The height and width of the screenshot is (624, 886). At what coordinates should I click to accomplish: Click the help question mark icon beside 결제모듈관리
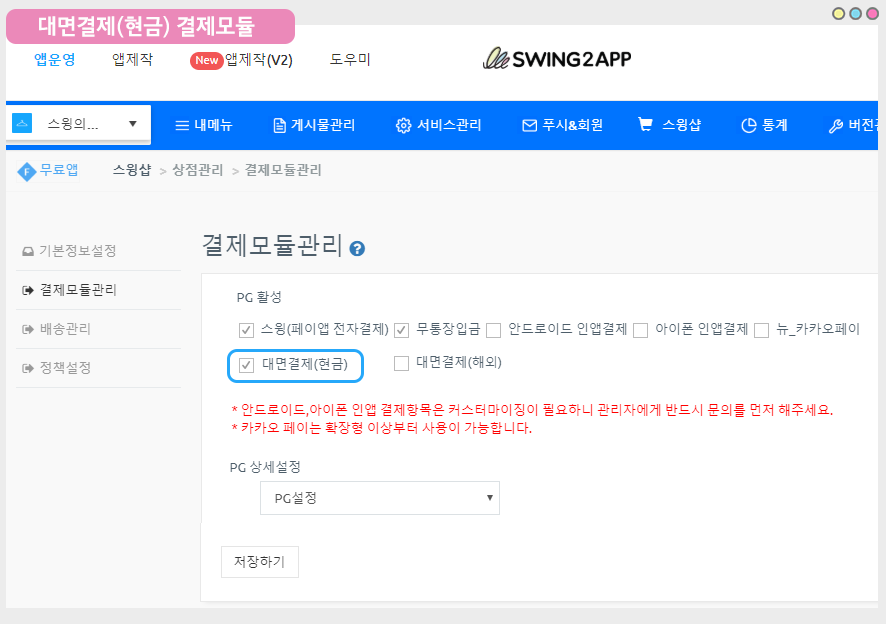[x=357, y=249]
